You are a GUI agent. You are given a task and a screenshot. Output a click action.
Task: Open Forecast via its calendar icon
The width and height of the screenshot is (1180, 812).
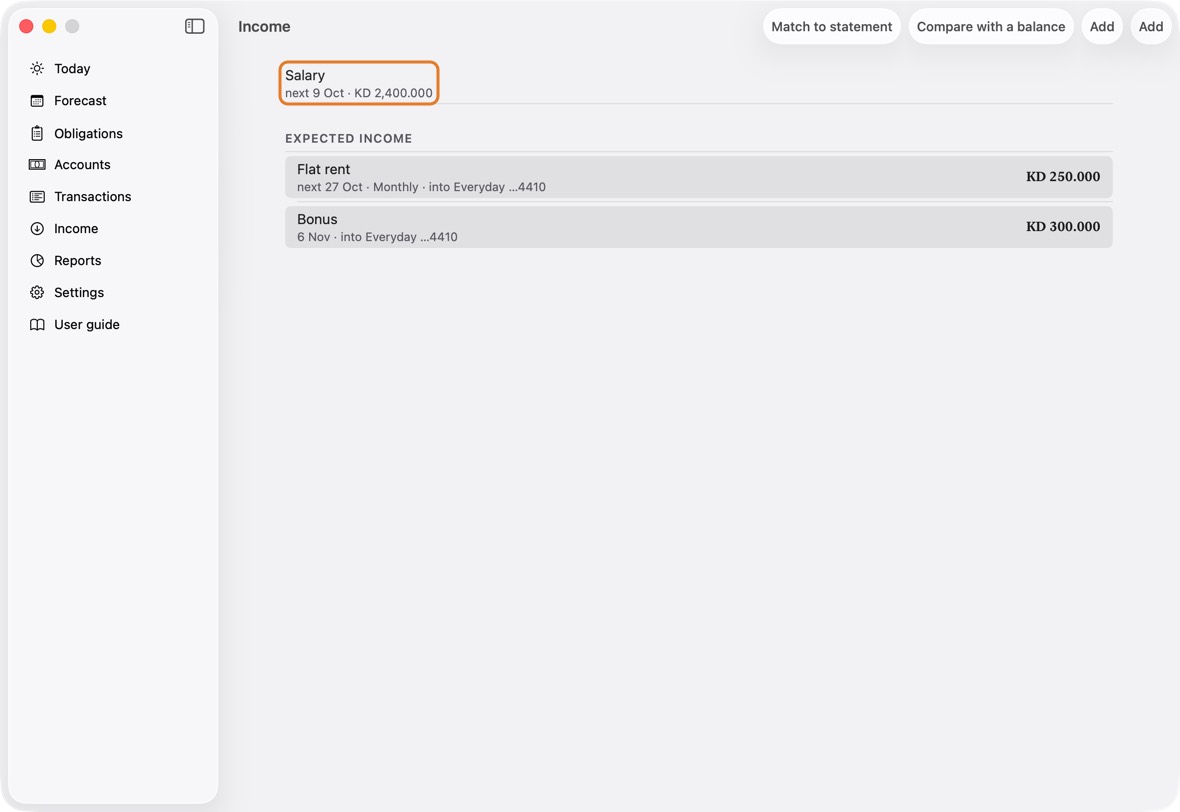pyautogui.click(x=37, y=101)
